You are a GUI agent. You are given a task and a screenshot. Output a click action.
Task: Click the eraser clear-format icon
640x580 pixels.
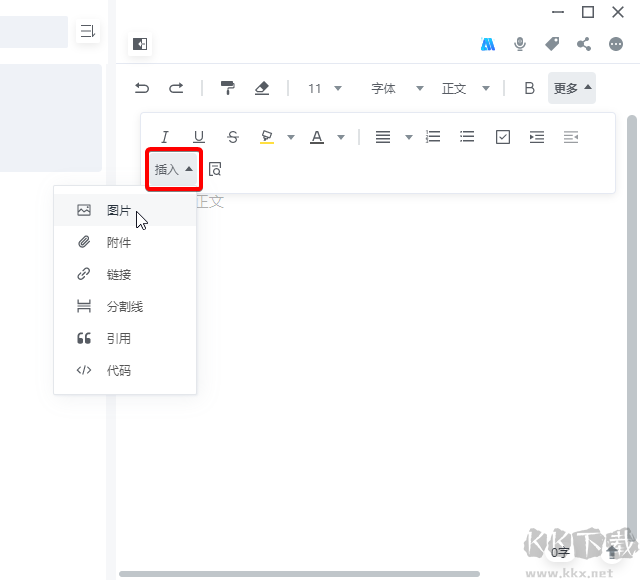262,88
